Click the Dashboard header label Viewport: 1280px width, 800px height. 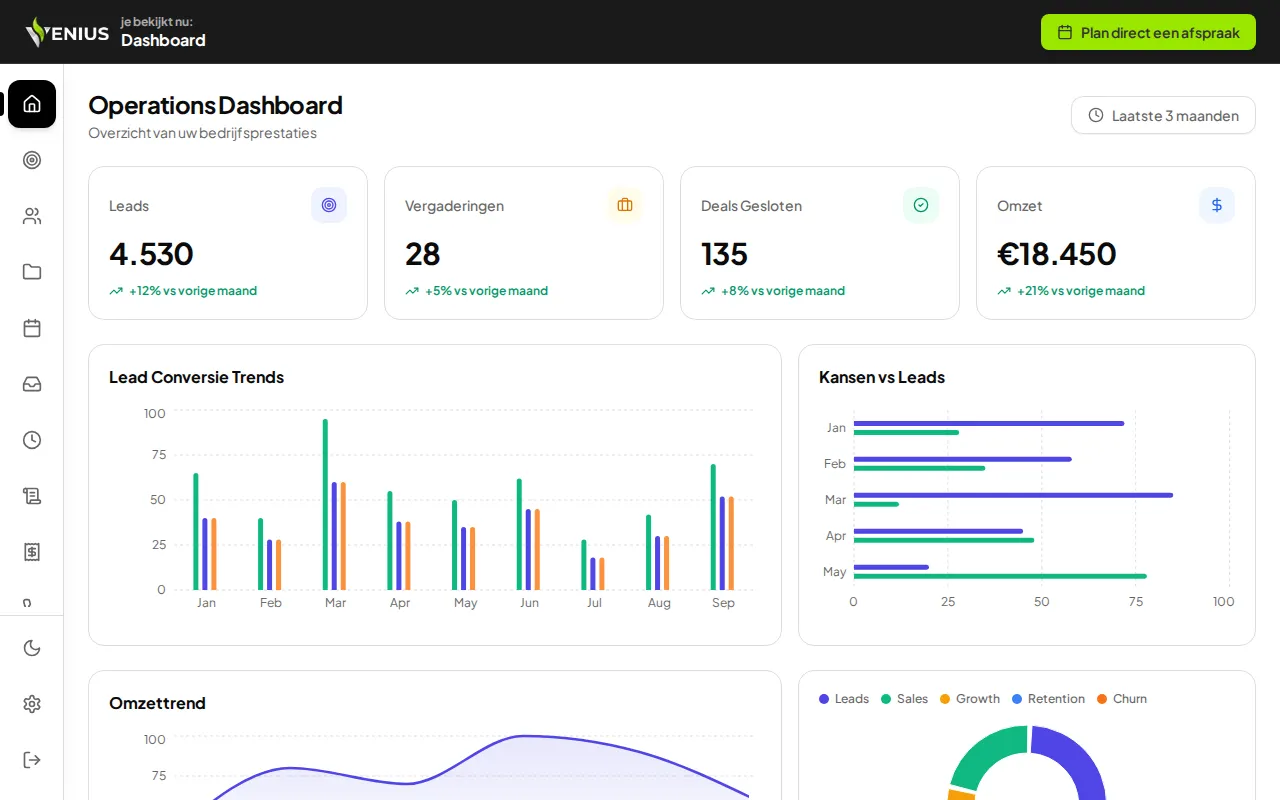pyautogui.click(x=163, y=40)
